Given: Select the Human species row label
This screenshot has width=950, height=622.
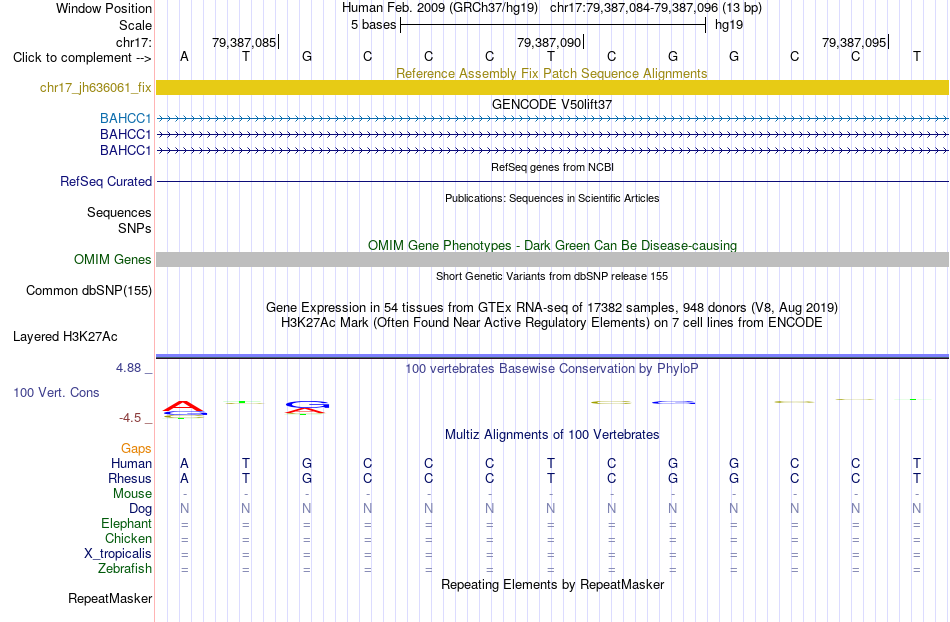Looking at the screenshot, I should tap(131, 463).
